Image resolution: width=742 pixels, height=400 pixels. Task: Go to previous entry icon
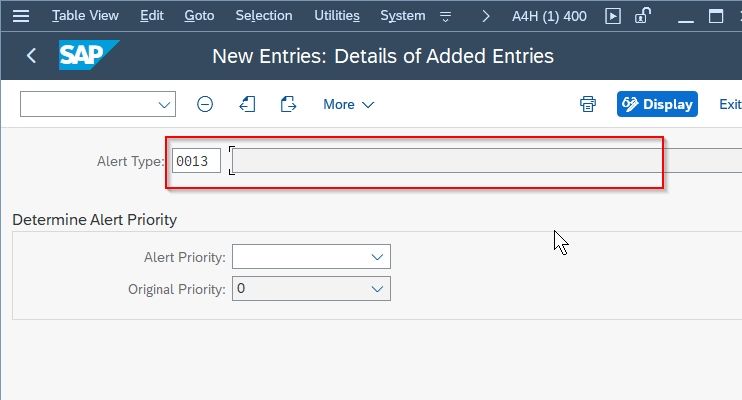247,104
